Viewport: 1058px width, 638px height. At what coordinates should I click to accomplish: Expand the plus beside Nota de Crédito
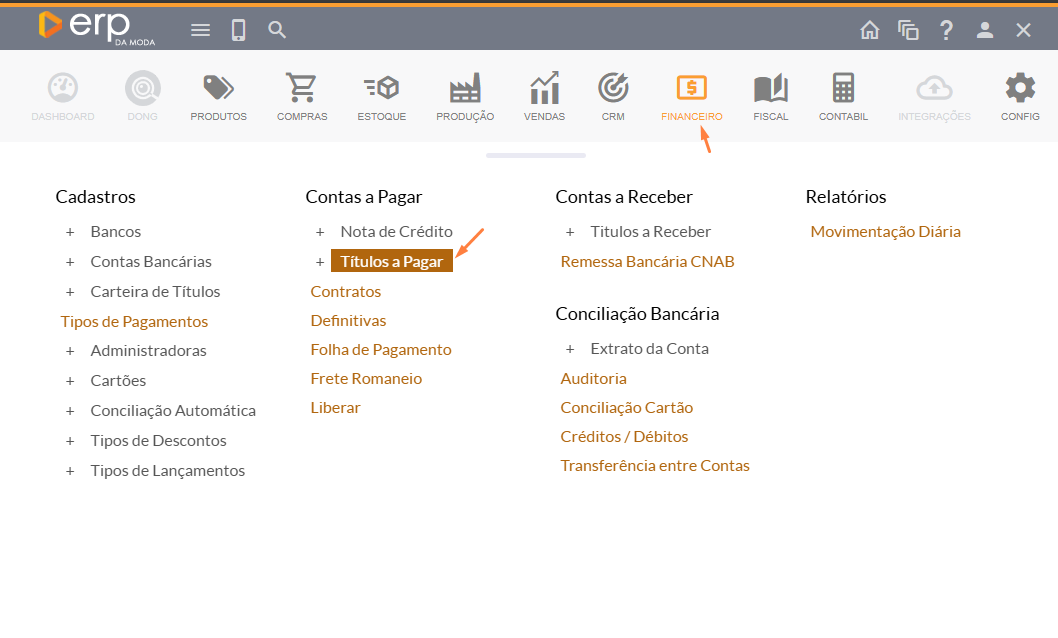[320, 232]
